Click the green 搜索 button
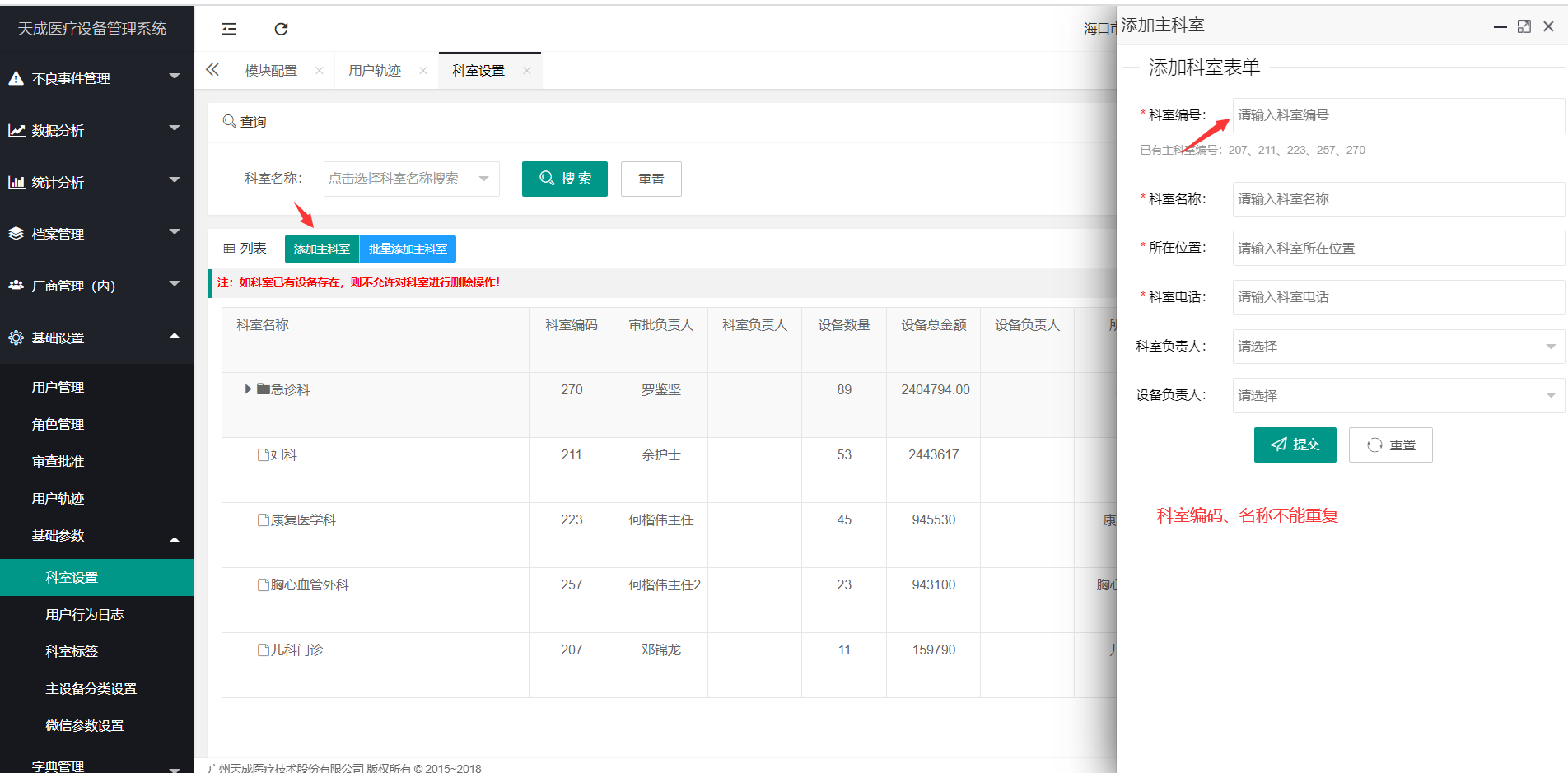Screen dimensions: 1568x773 pos(565,179)
